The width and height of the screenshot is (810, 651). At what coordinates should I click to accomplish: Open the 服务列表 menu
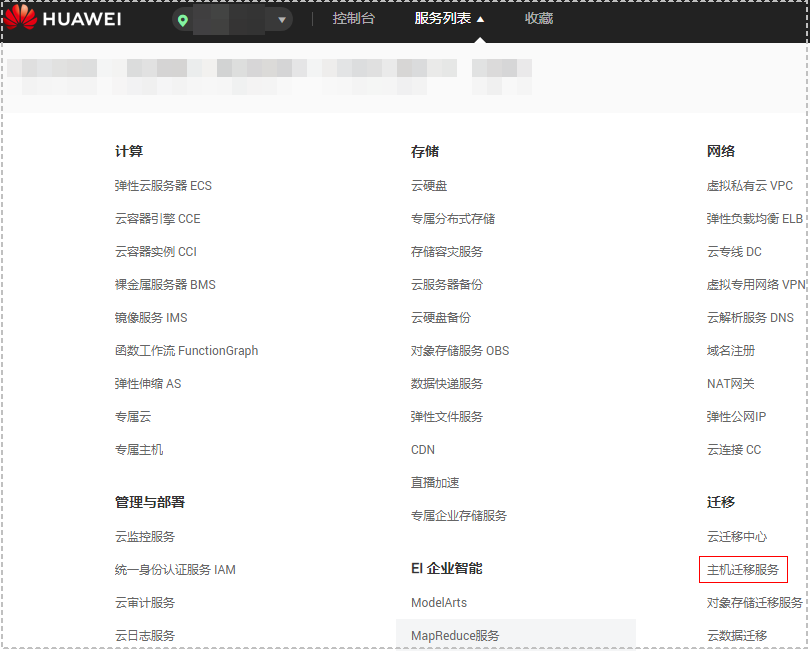443,19
